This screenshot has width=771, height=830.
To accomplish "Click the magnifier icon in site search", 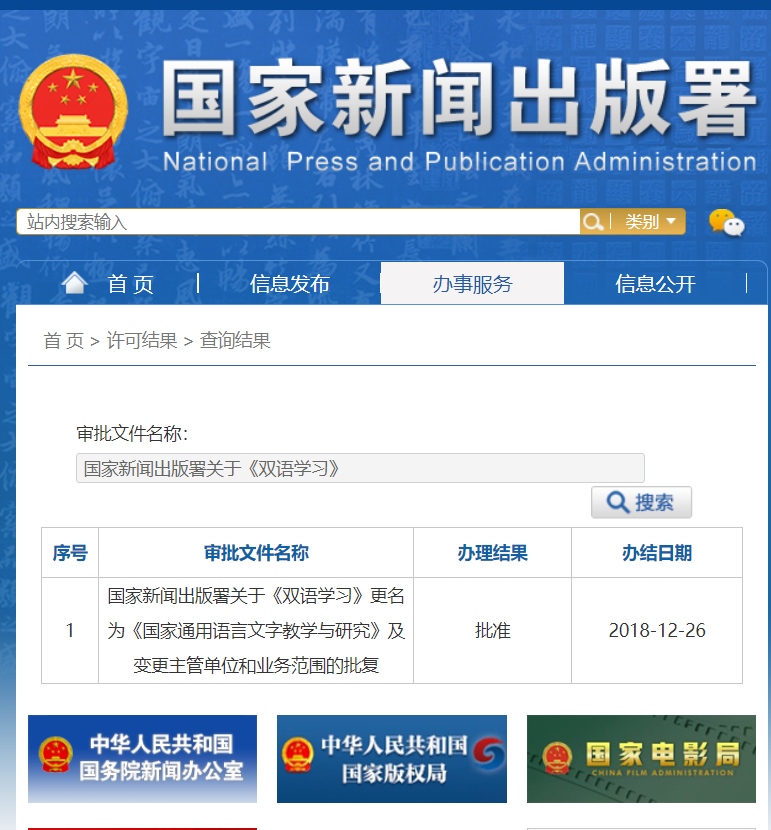I will pos(593,222).
